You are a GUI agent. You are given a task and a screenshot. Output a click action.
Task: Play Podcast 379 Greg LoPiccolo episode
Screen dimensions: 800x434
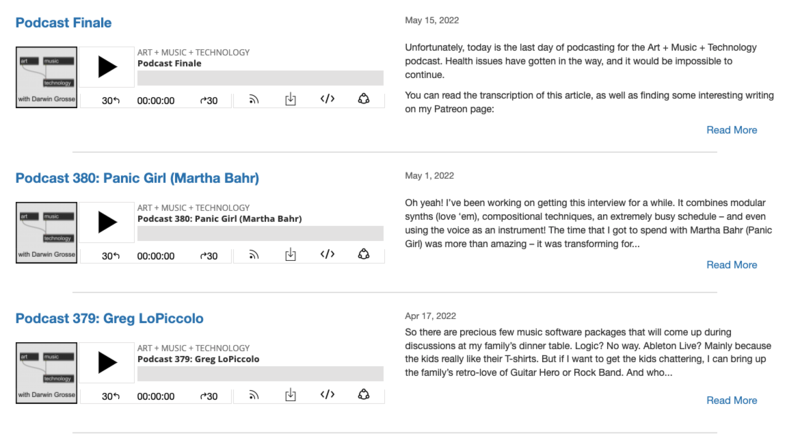107,363
